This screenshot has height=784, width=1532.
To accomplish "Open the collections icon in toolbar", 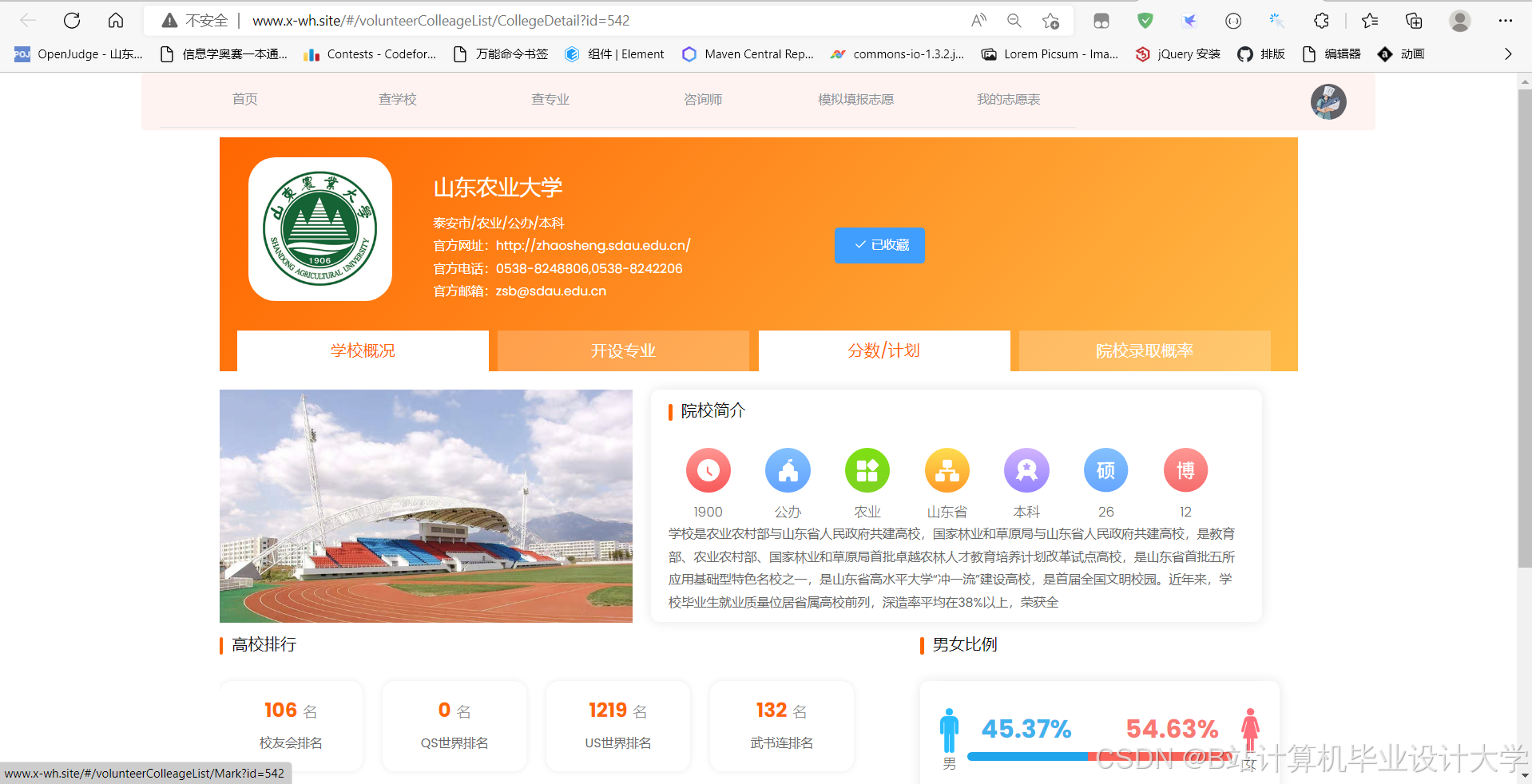I will click(1414, 21).
